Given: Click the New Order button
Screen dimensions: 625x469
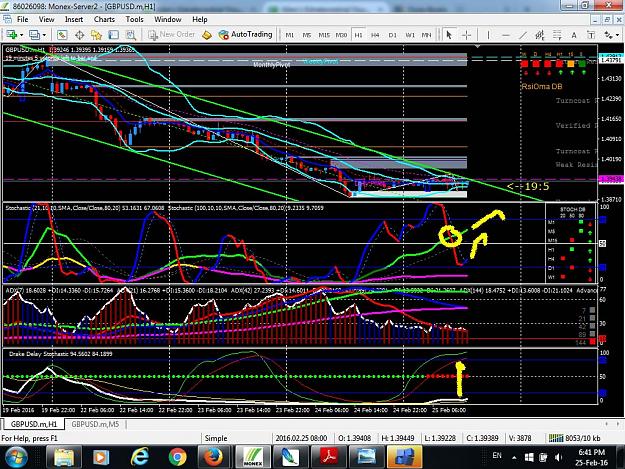Looking at the screenshot, I should click(x=171, y=35).
